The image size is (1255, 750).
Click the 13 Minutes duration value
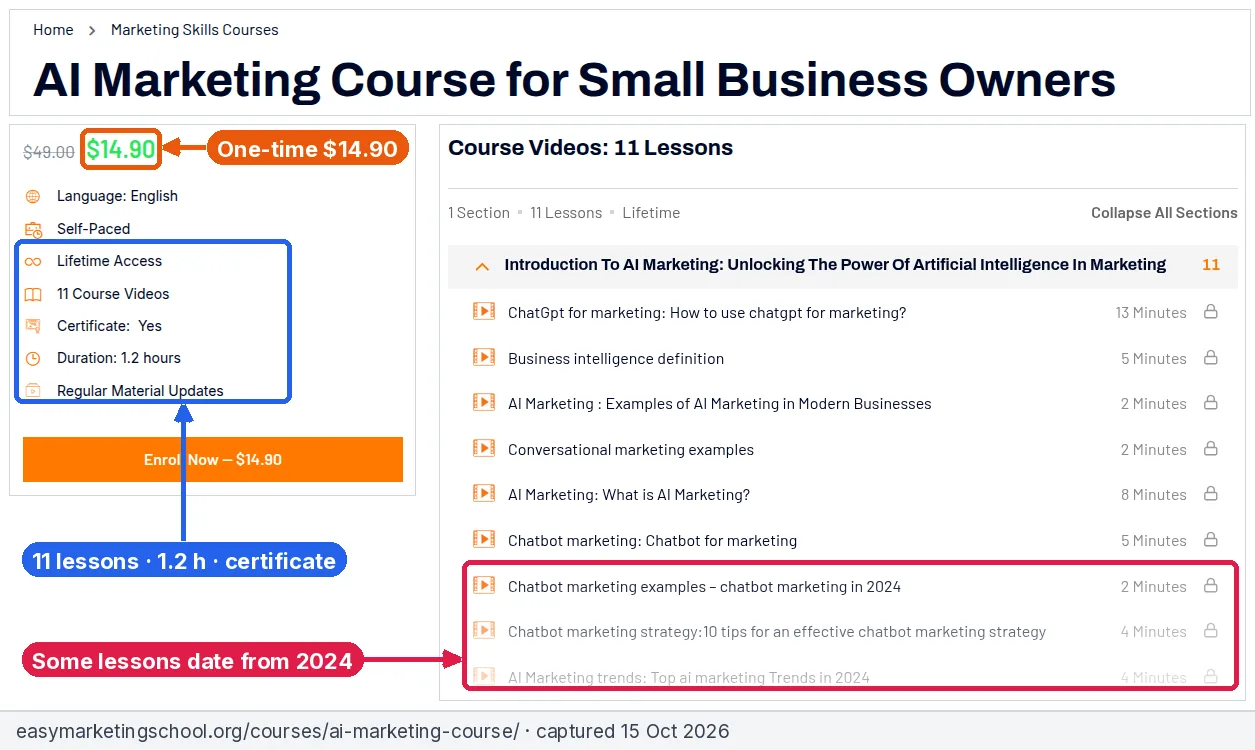click(1151, 313)
